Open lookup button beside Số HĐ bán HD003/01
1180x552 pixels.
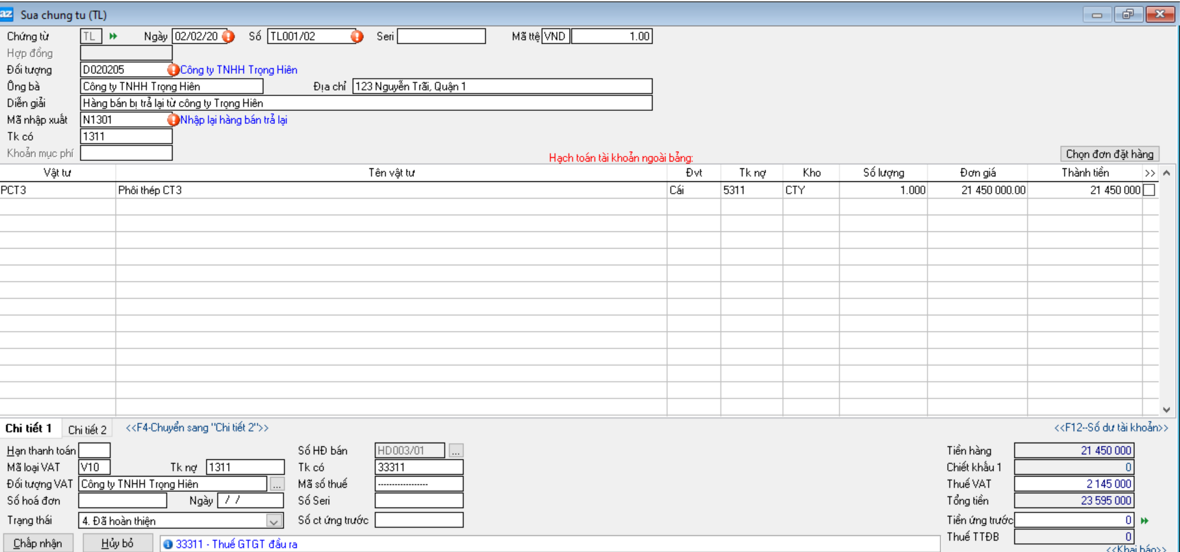pyautogui.click(x=456, y=451)
